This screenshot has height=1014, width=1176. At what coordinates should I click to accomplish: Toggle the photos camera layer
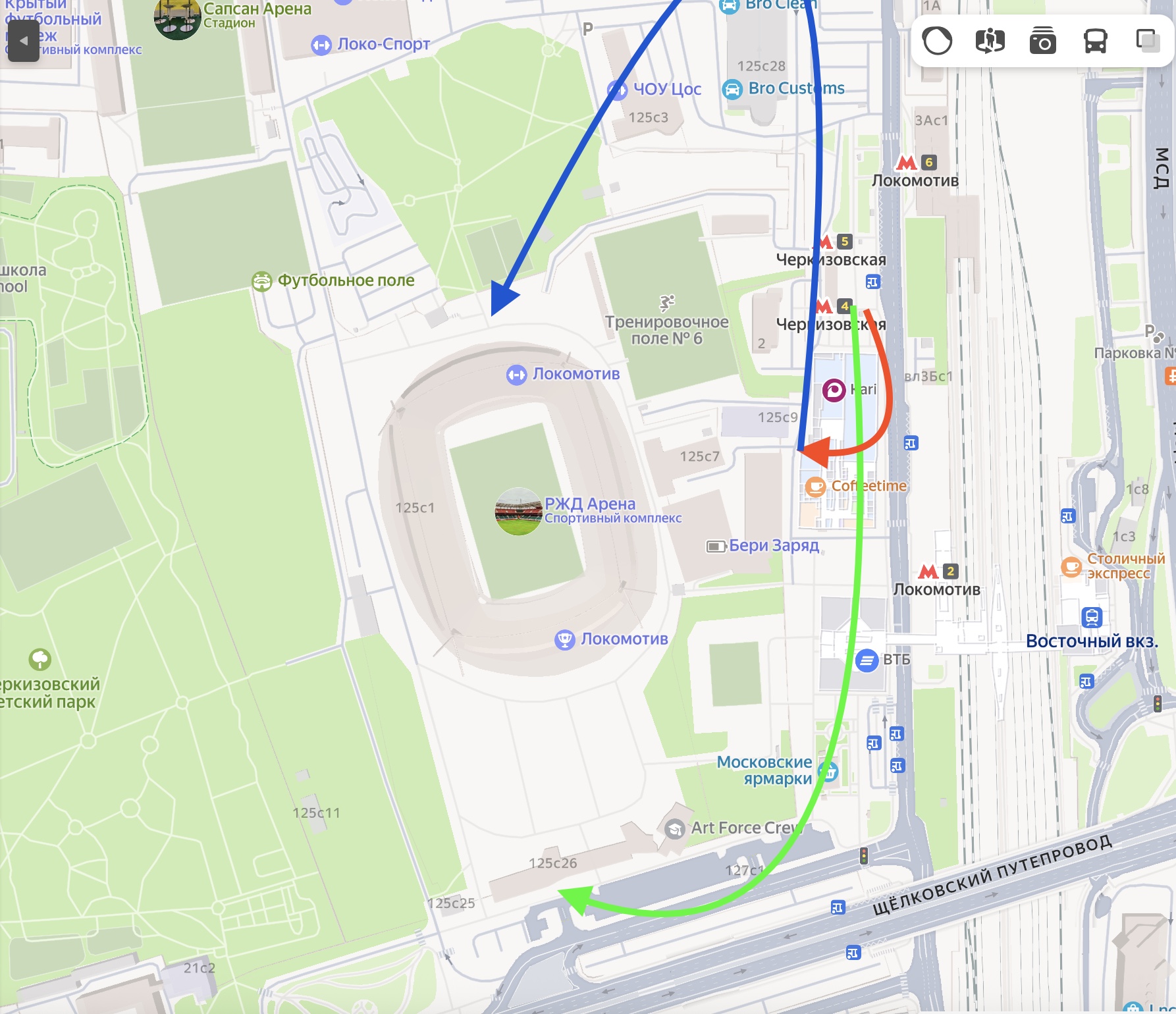(x=1042, y=41)
